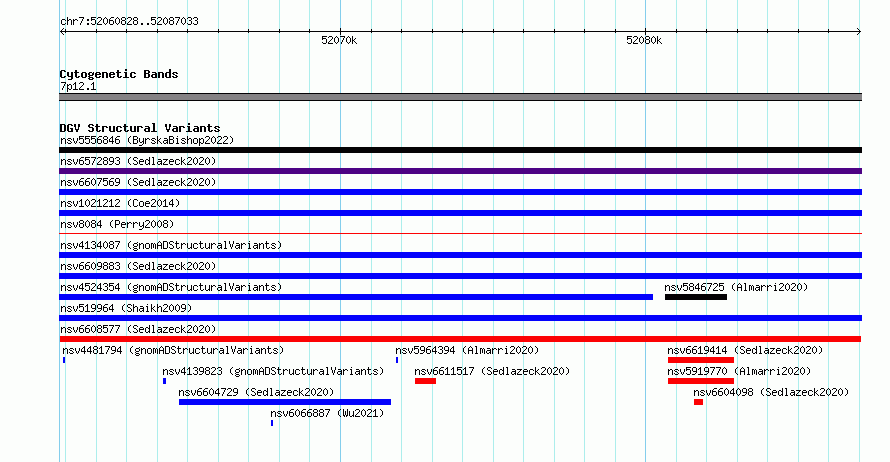
Task: Open nsv6607569 (Sedlazeck2020) variant
Action: pos(138,182)
